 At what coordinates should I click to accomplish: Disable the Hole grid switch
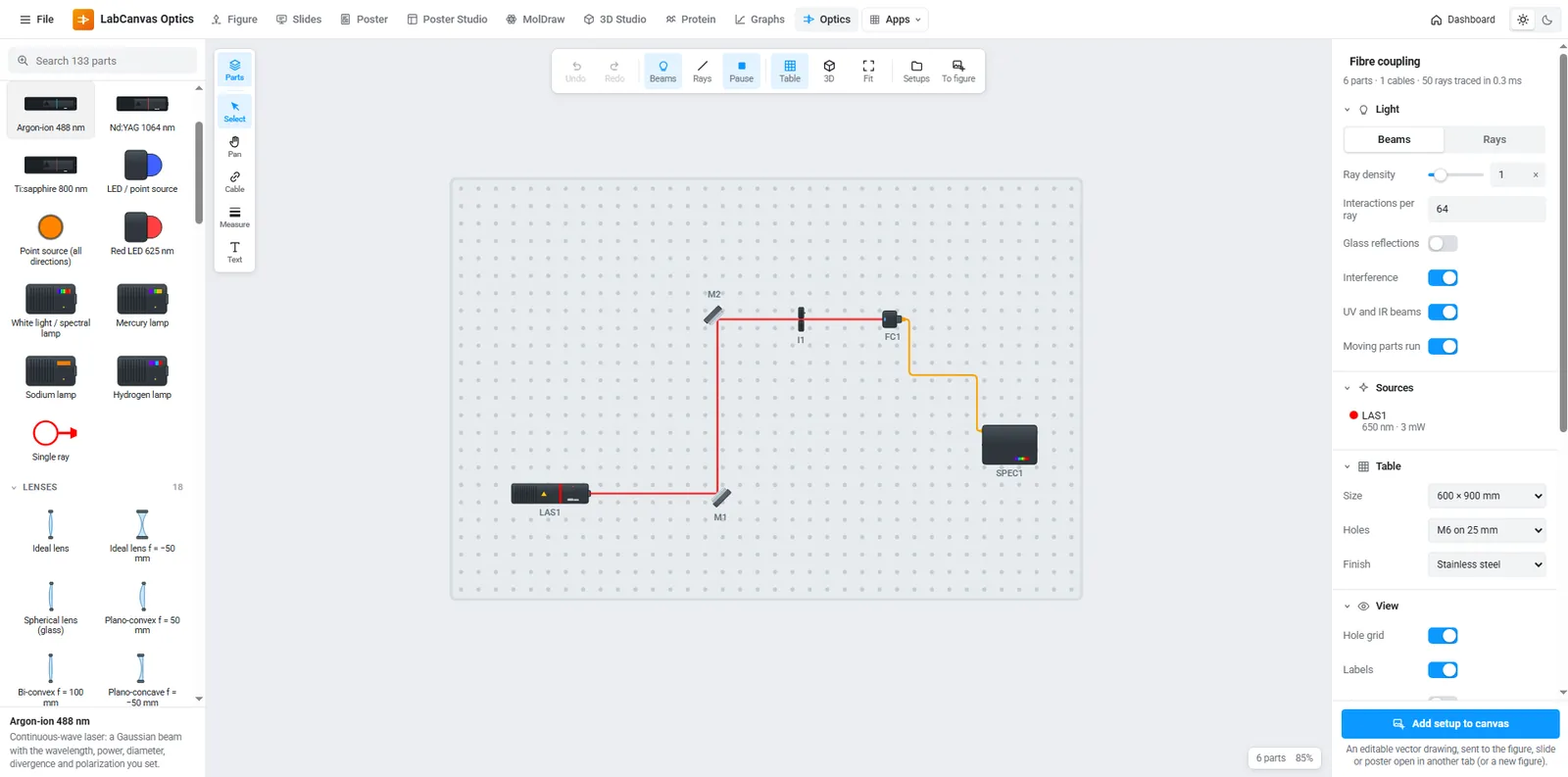click(x=1443, y=636)
